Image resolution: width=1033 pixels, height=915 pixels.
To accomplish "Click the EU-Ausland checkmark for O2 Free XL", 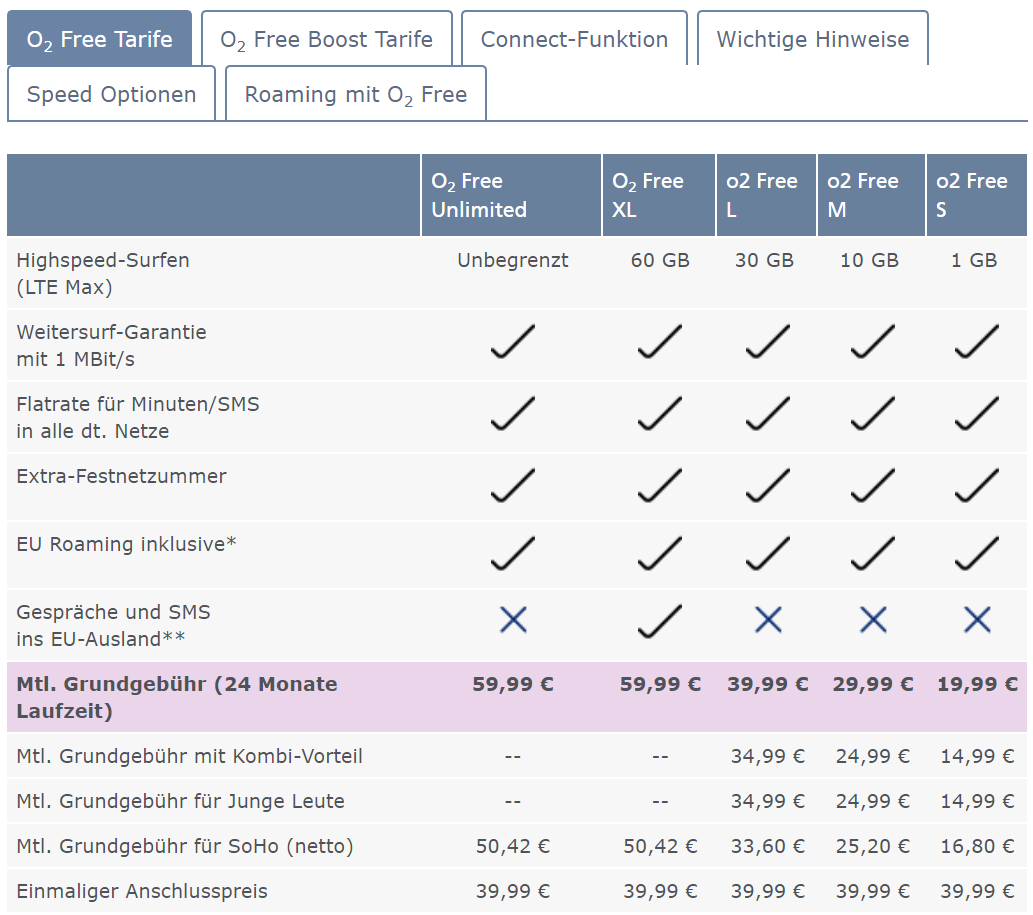I will tap(659, 621).
